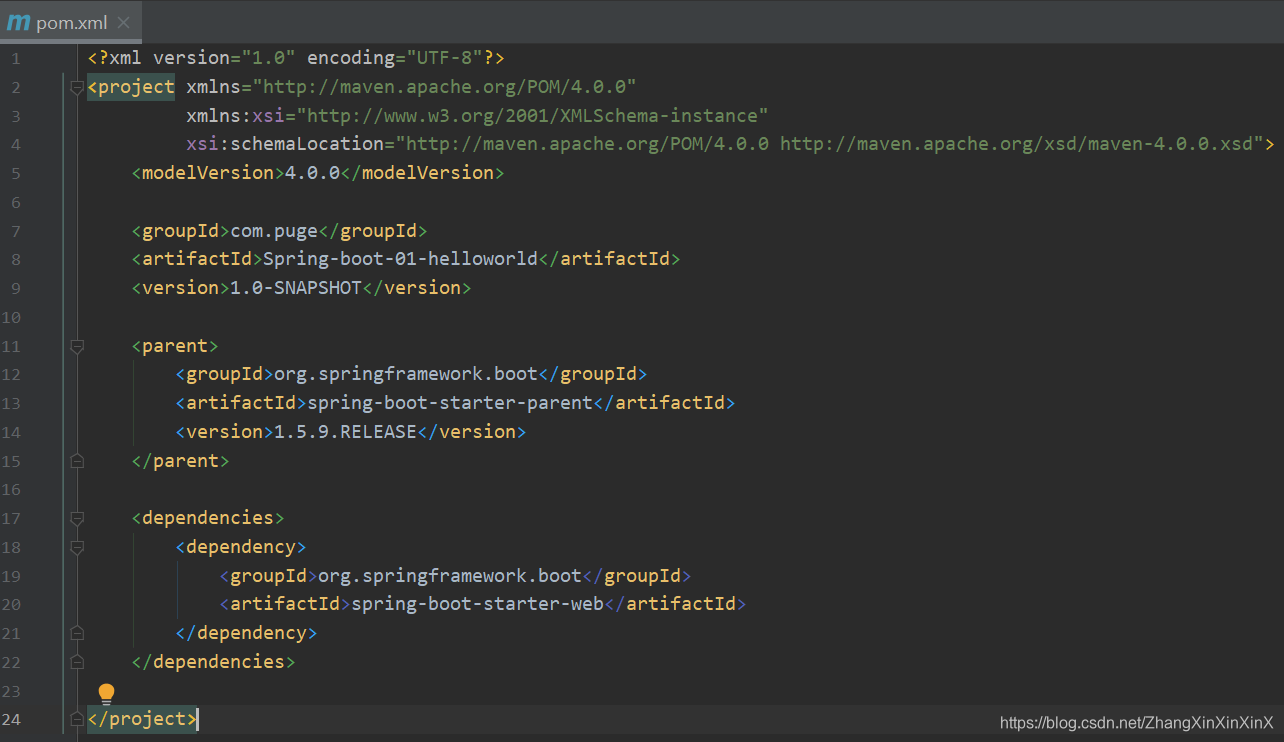
Task: Click org.springframework.boot on line 12
Action: tap(406, 374)
